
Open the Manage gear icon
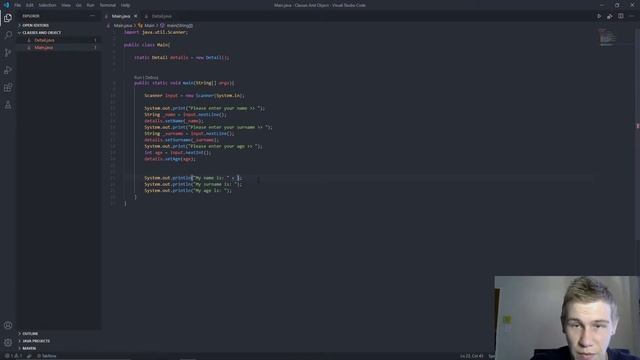(x=8, y=342)
